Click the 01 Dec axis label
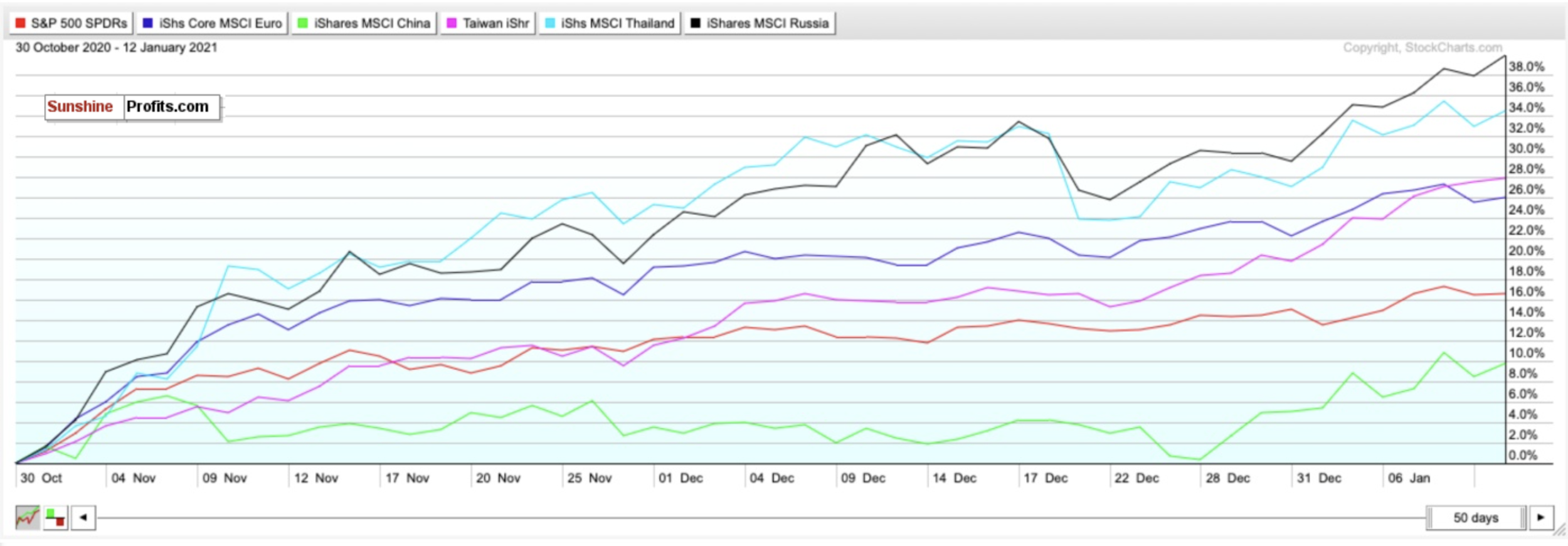This screenshot has height=546, width=1568. (x=681, y=478)
